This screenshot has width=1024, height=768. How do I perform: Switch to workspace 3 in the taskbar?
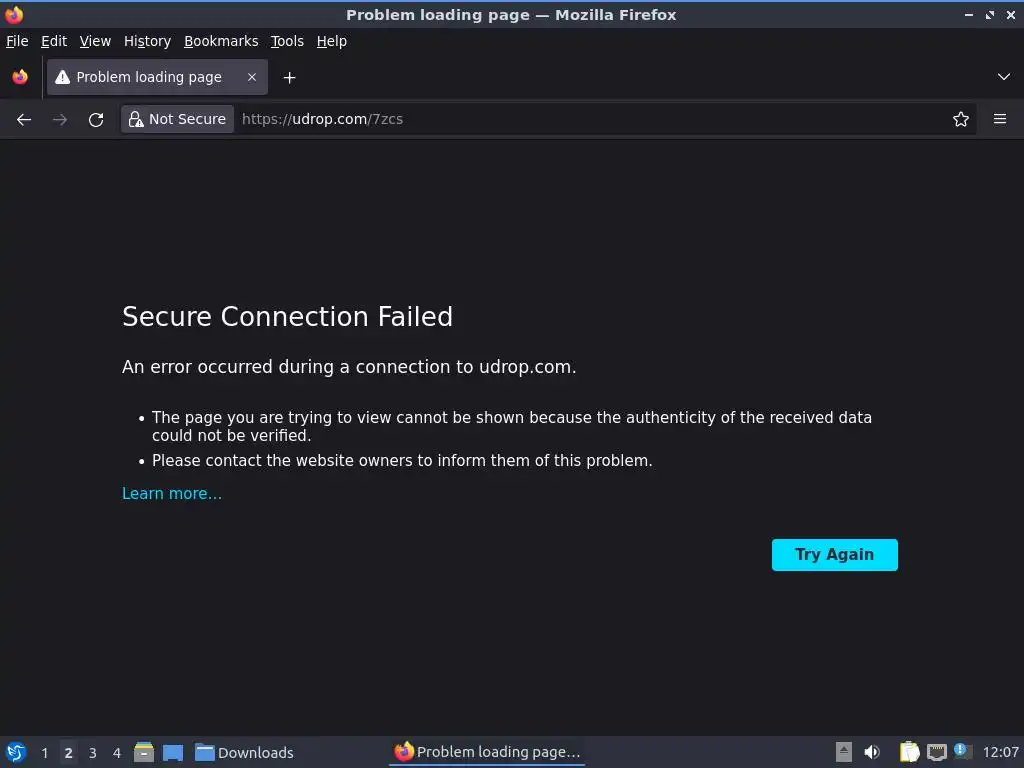point(93,753)
